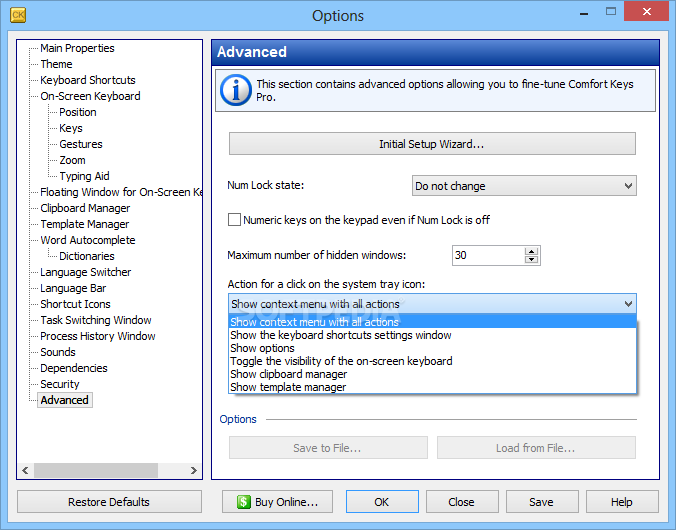676x530 pixels.
Task: Open Keyboard Shortcuts settings page
Action: point(88,80)
